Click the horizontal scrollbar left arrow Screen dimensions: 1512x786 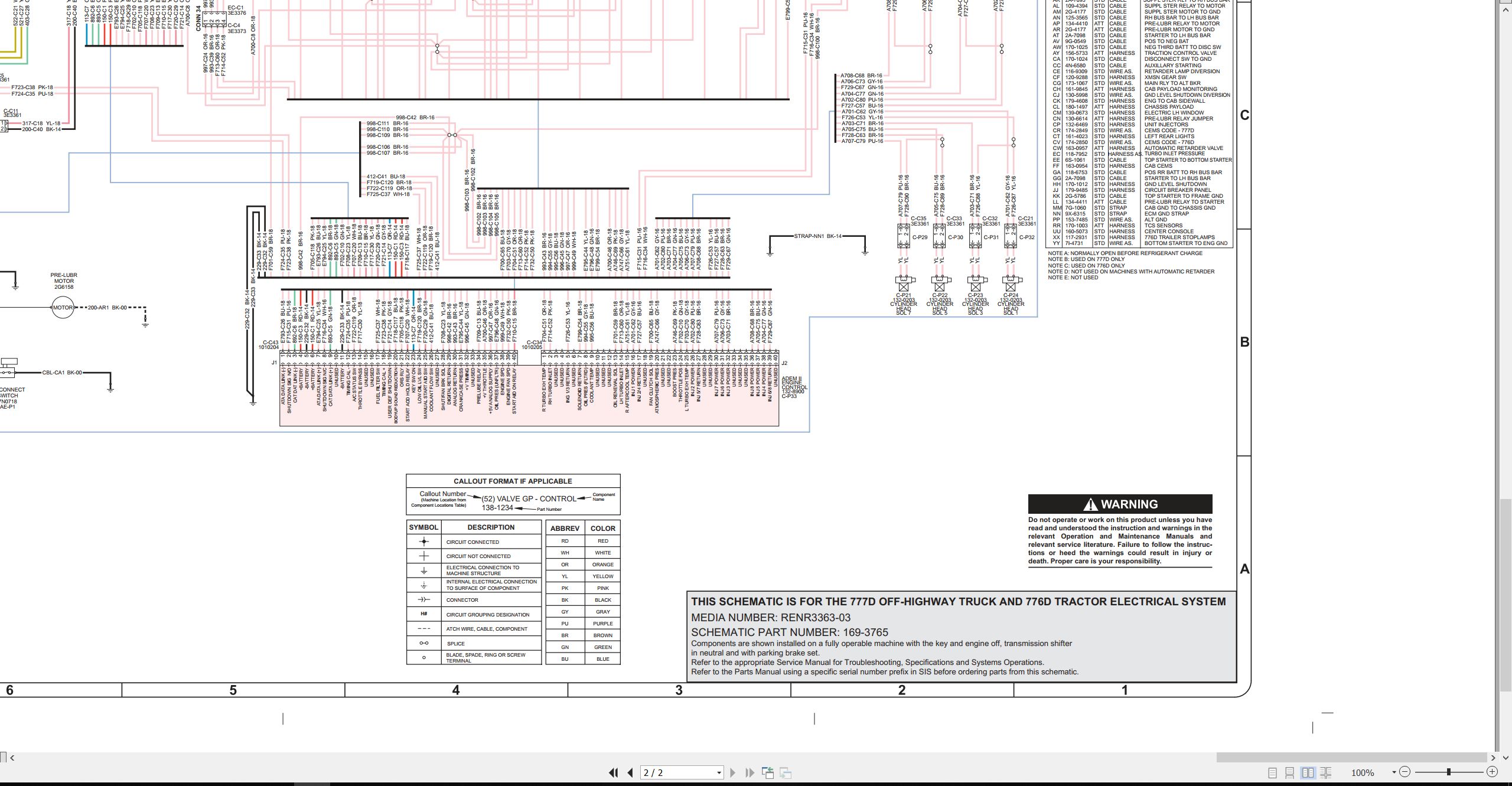pyautogui.click(x=12, y=758)
